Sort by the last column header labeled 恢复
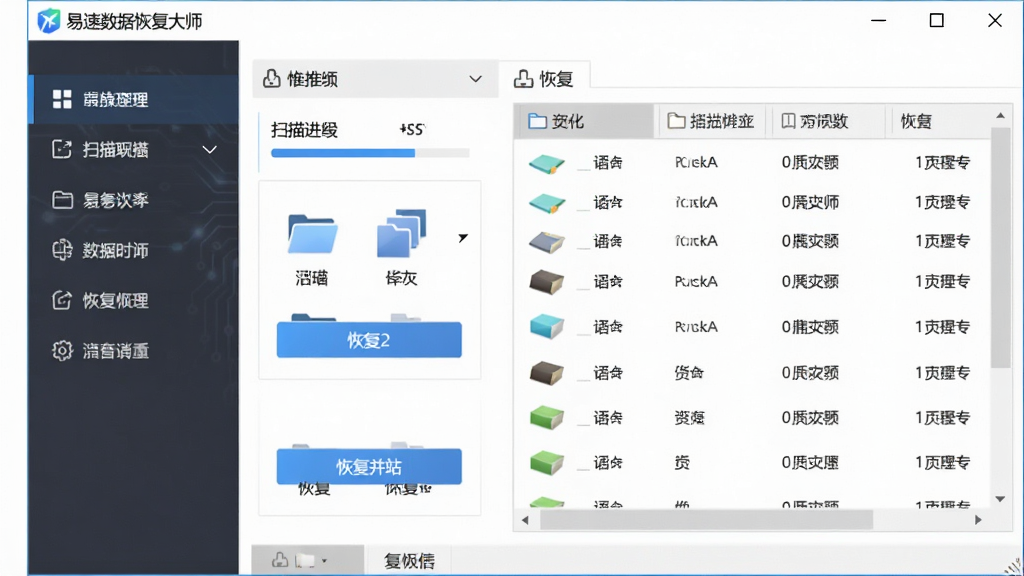Screen dimensions: 1024x576 click(x=938, y=121)
